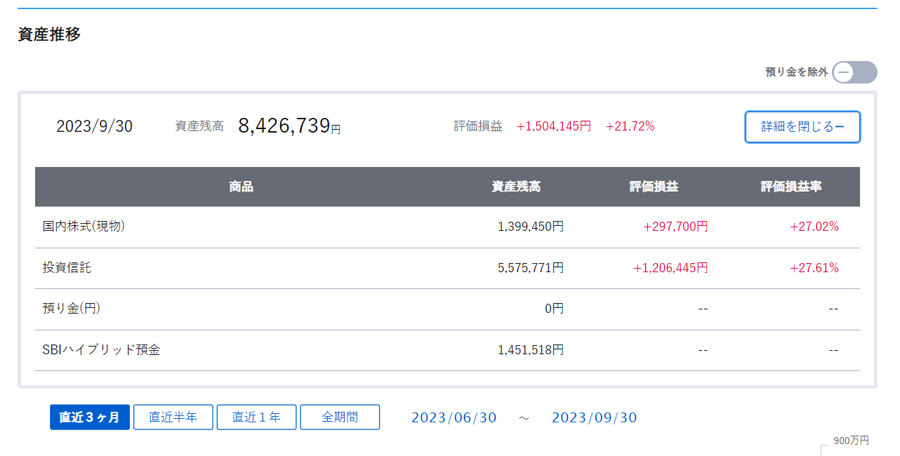
Task: Select the 直近3ヶ月 period tab
Action: coord(90,417)
